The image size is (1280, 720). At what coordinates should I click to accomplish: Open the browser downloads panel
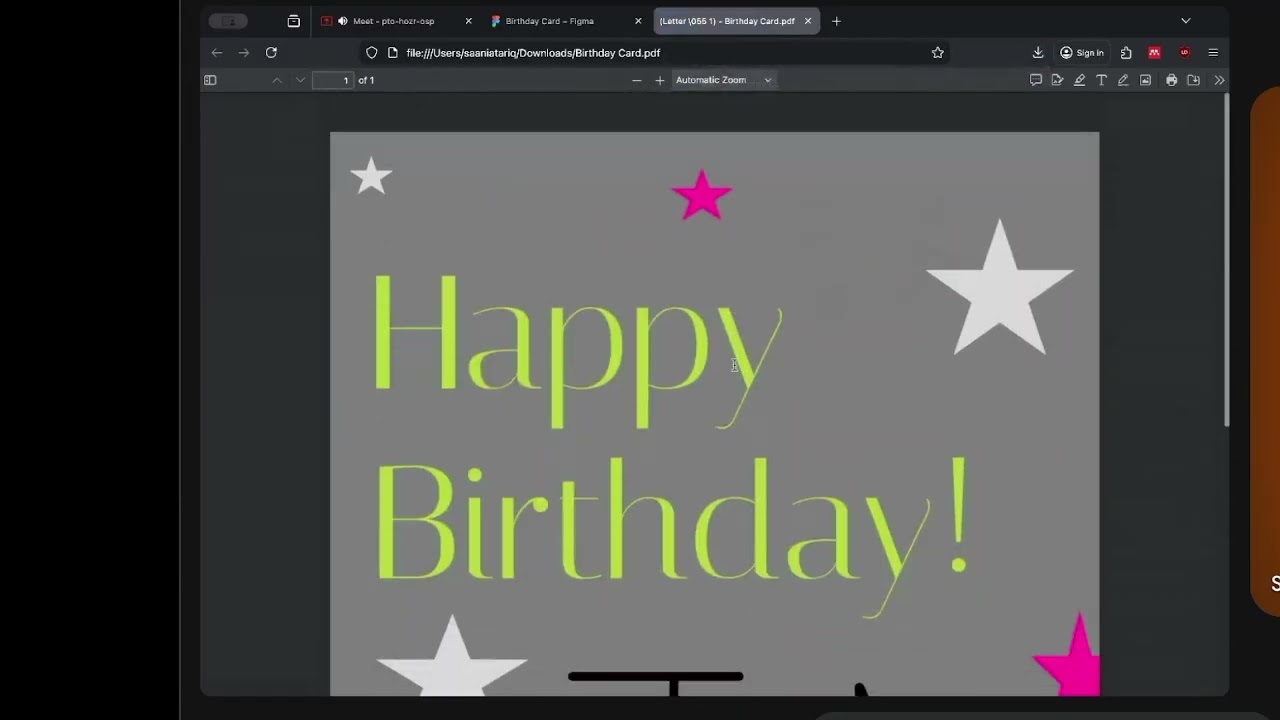pyautogui.click(x=1038, y=52)
